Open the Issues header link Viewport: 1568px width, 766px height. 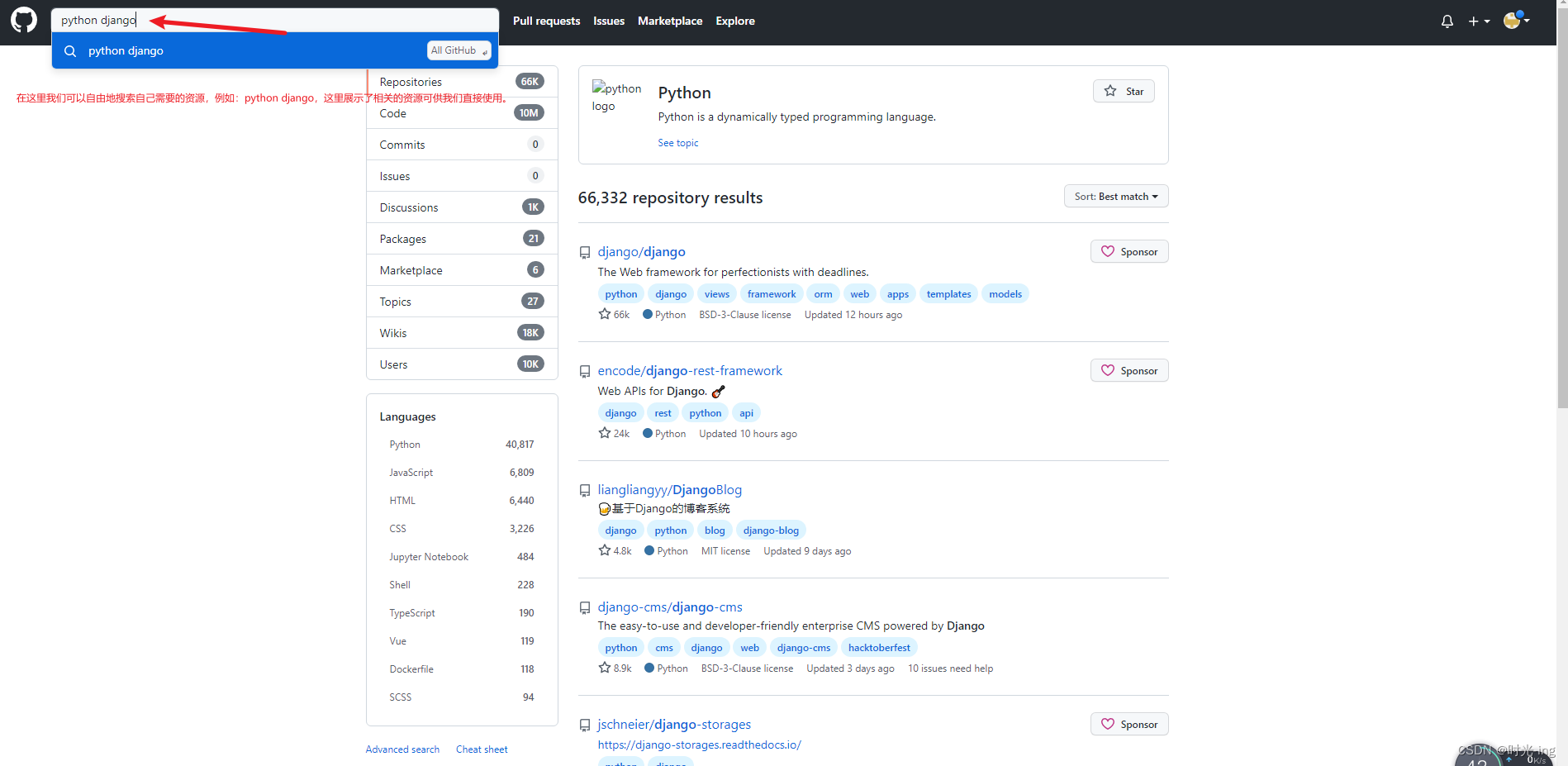(609, 21)
